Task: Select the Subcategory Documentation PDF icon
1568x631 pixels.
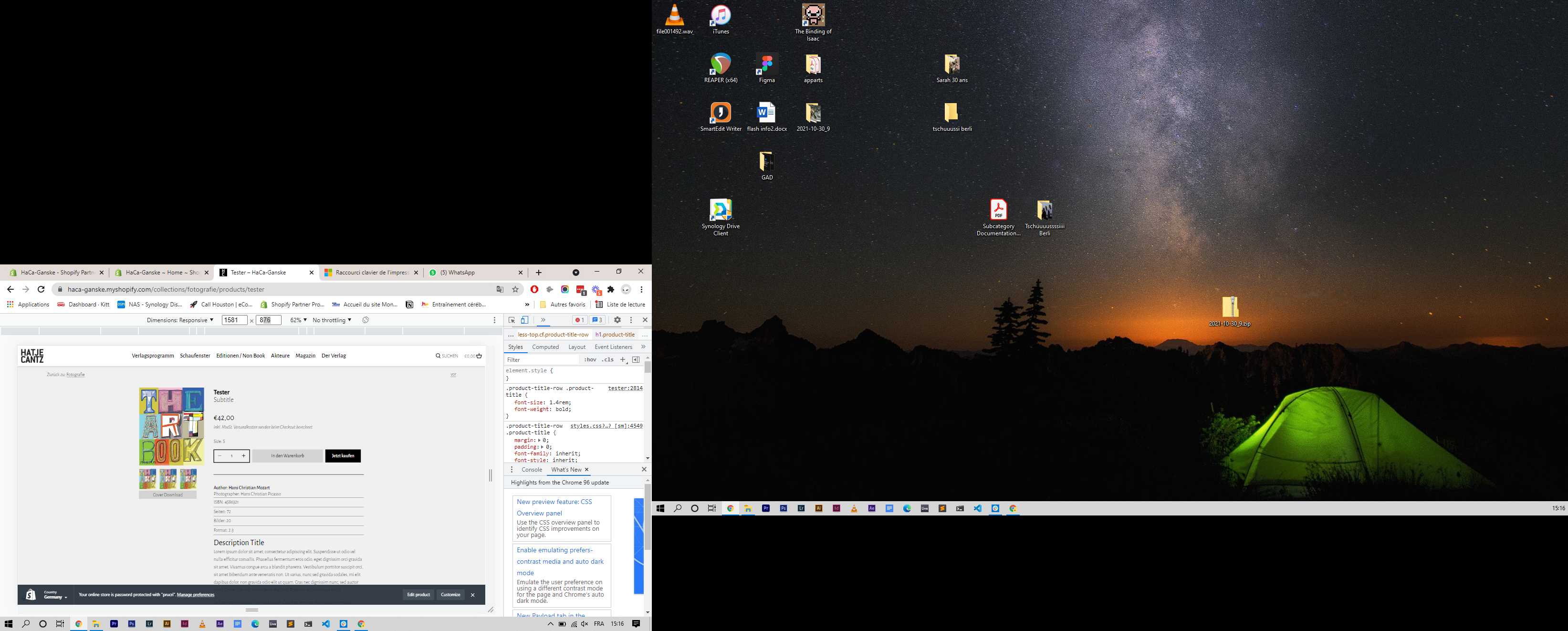Action: click(x=998, y=217)
